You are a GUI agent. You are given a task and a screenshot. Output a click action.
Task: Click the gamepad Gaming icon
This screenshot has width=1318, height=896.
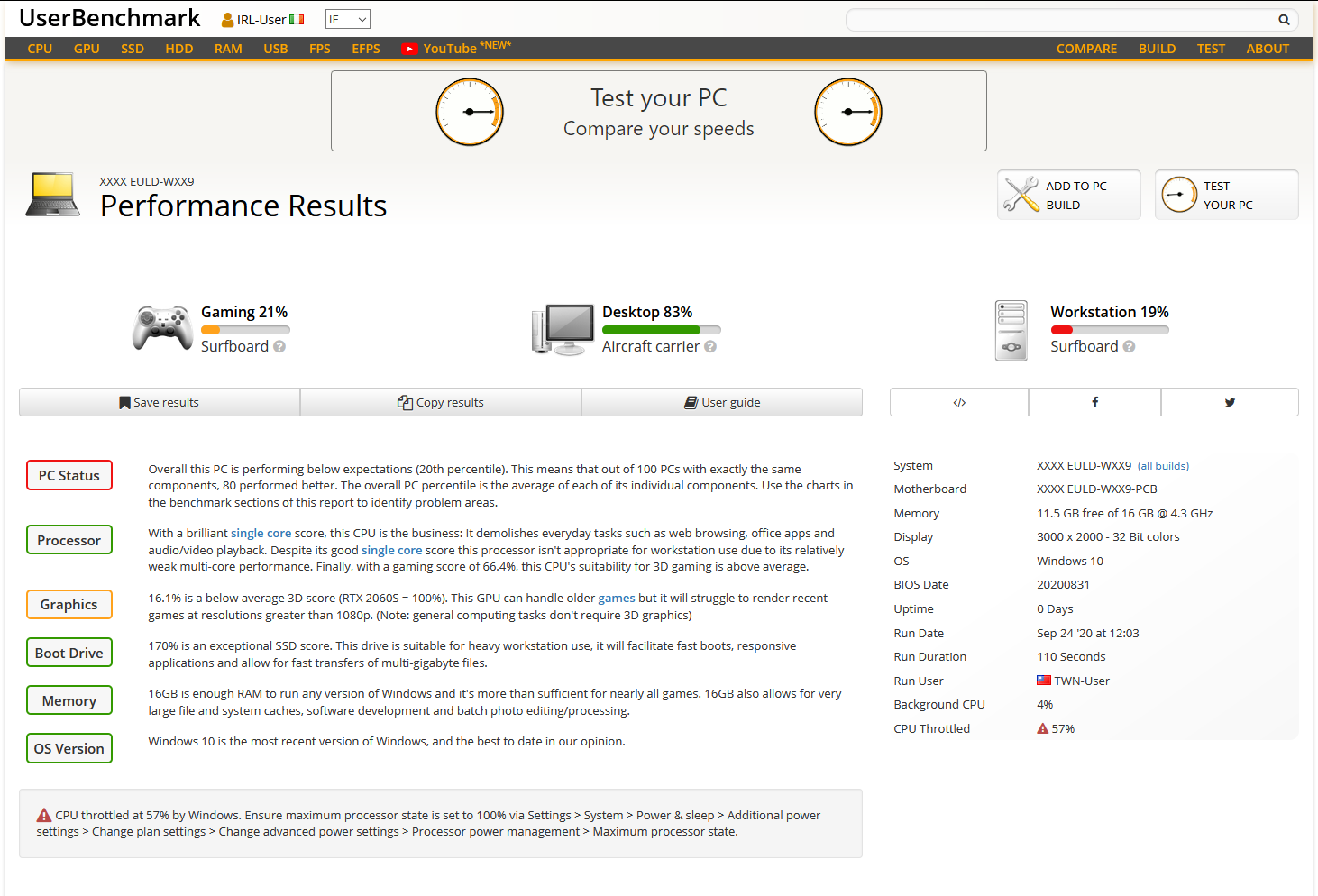[x=162, y=328]
